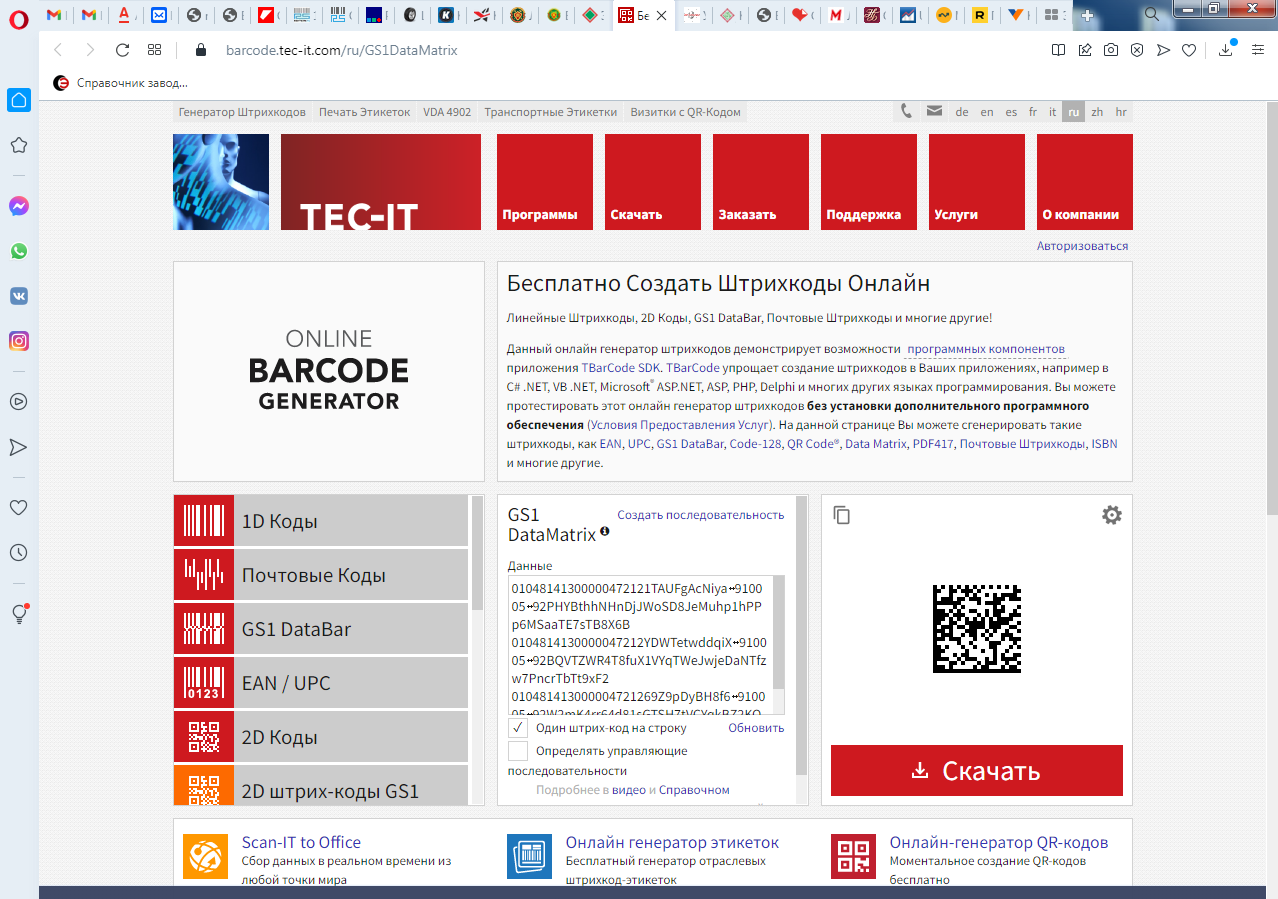Expand the Почтовые Коды category
This screenshot has width=1278, height=899.
pyautogui.click(x=320, y=575)
